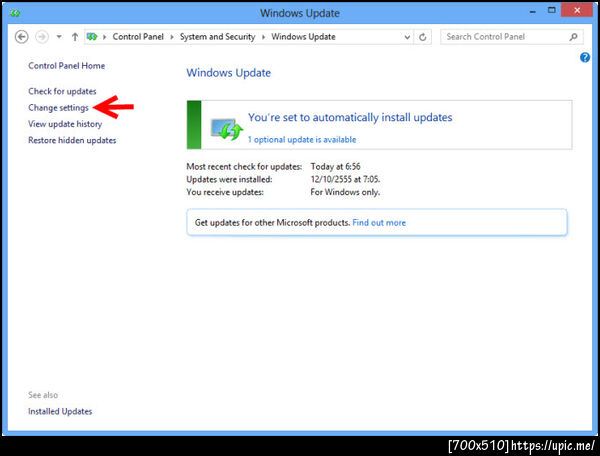Close the Windows Update window

click(x=577, y=11)
